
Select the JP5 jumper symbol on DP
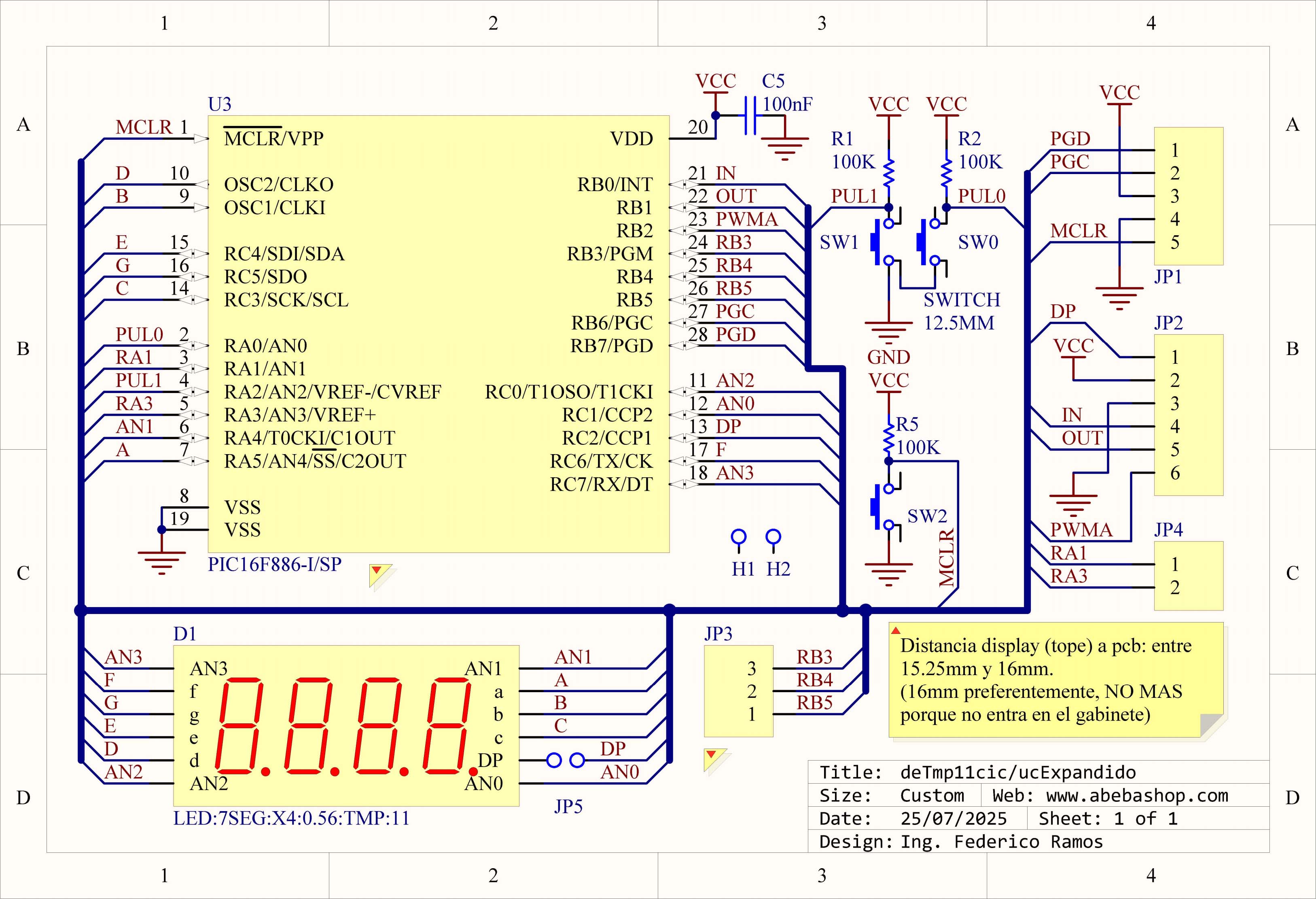(565, 760)
